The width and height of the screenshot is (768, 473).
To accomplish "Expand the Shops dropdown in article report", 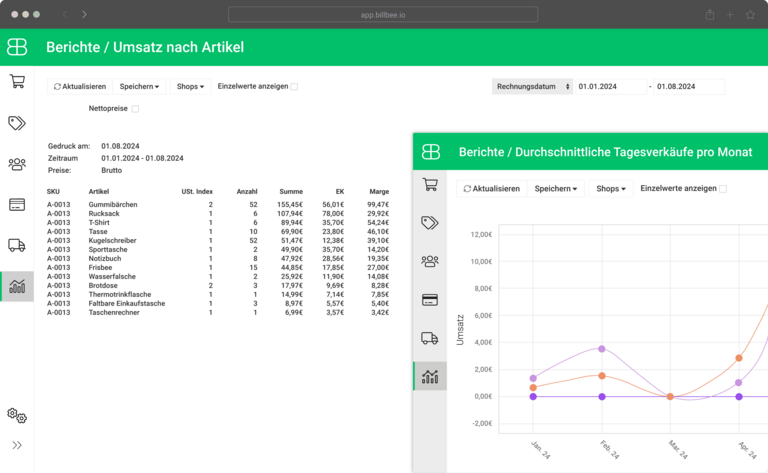I will coord(190,87).
